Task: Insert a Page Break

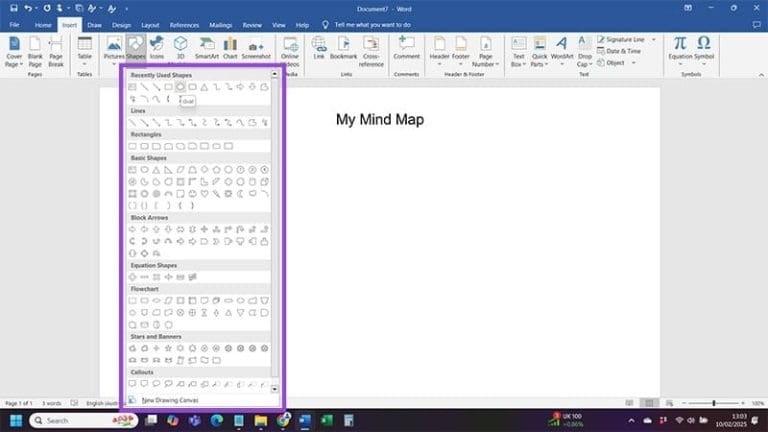Action: point(56,51)
